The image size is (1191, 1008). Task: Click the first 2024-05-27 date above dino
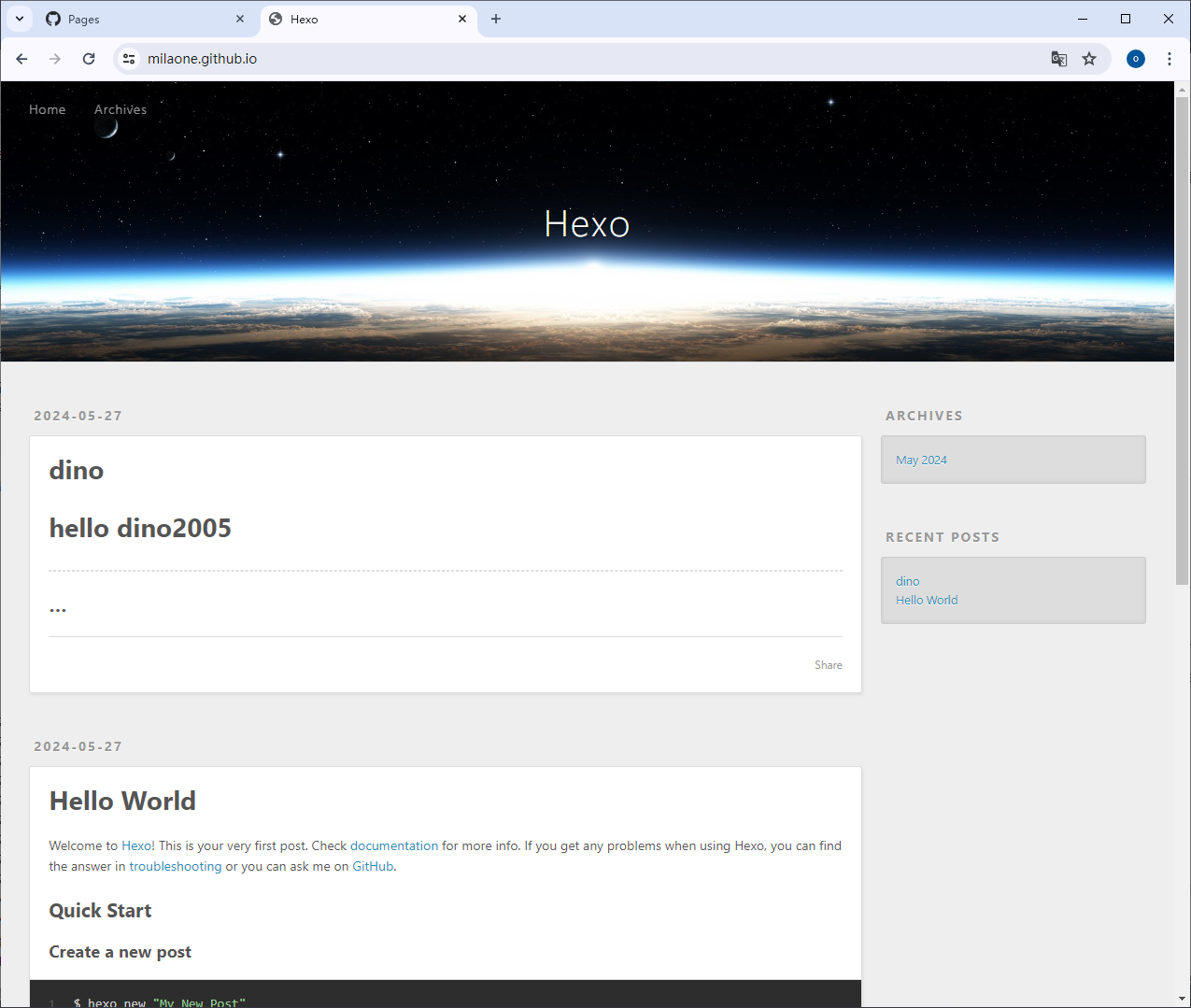(78, 416)
